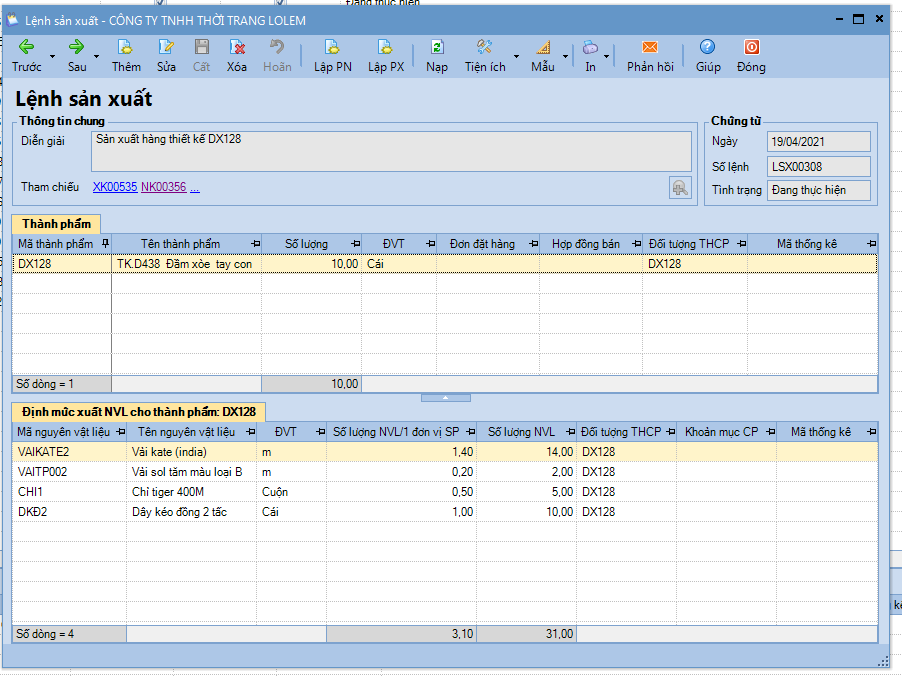Select the Thành phẩm tab
The height and width of the screenshot is (677, 902).
click(x=56, y=224)
